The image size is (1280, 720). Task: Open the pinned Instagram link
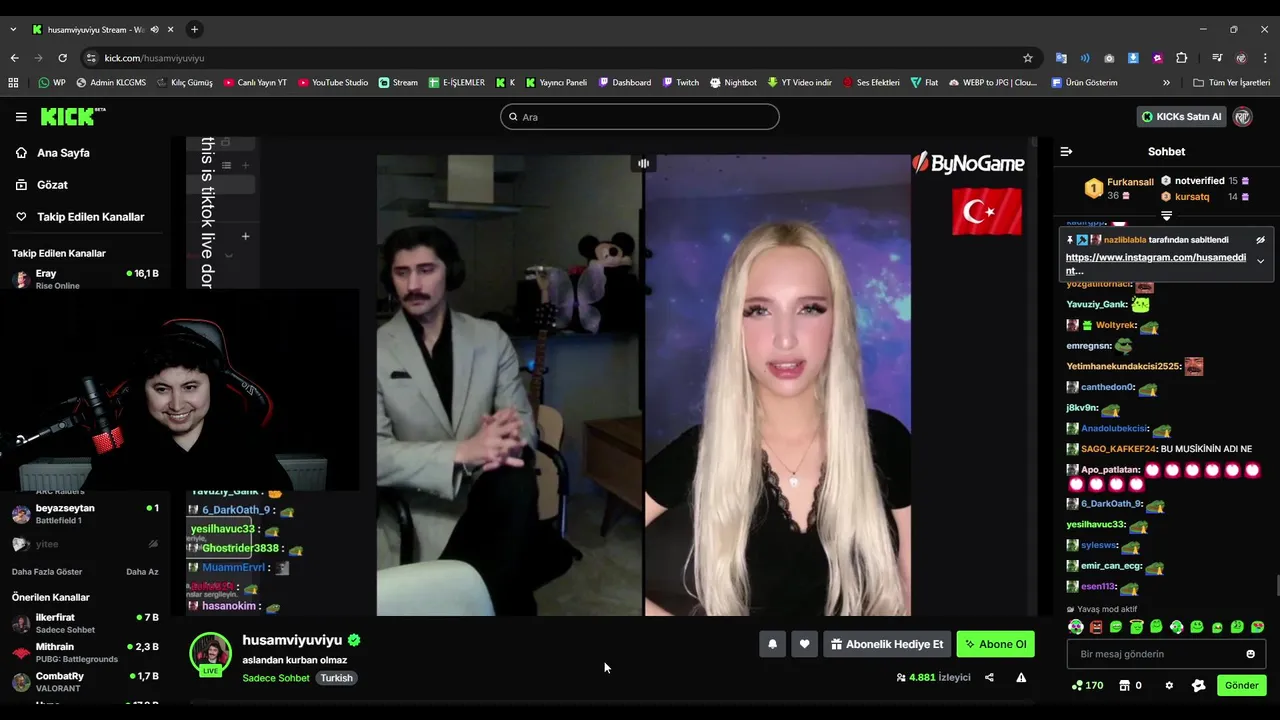(x=1155, y=264)
